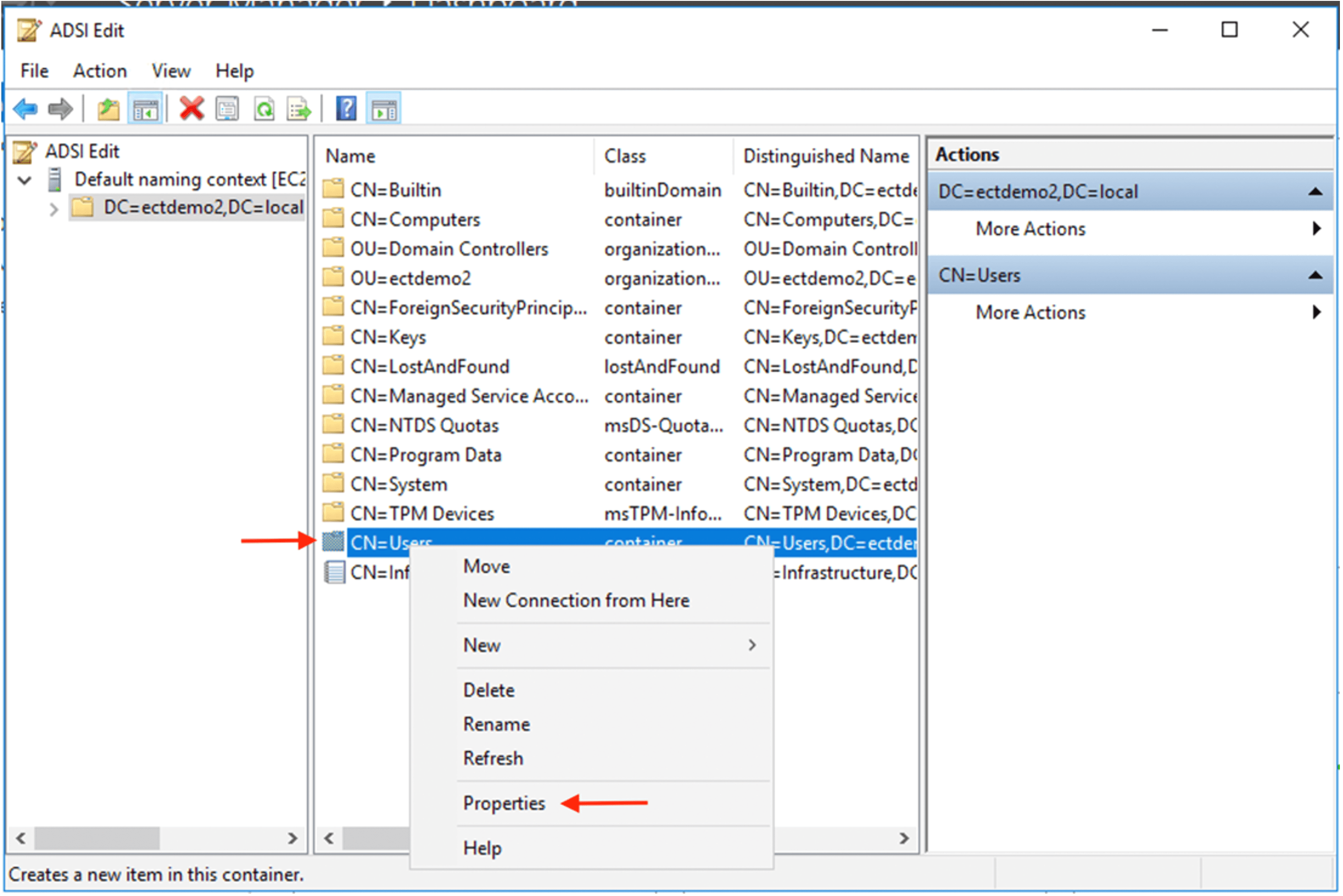Toggle the Show/Hide Action Pane icon

tap(383, 108)
